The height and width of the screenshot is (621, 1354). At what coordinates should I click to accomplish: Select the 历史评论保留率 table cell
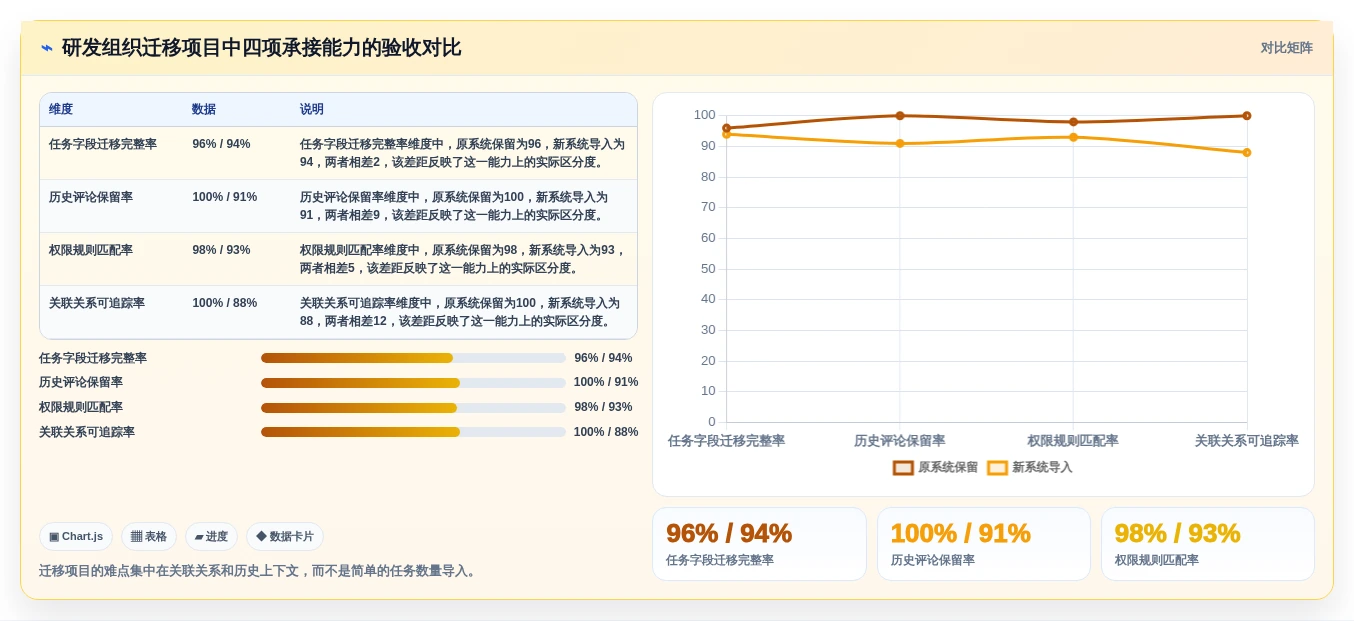click(91, 197)
